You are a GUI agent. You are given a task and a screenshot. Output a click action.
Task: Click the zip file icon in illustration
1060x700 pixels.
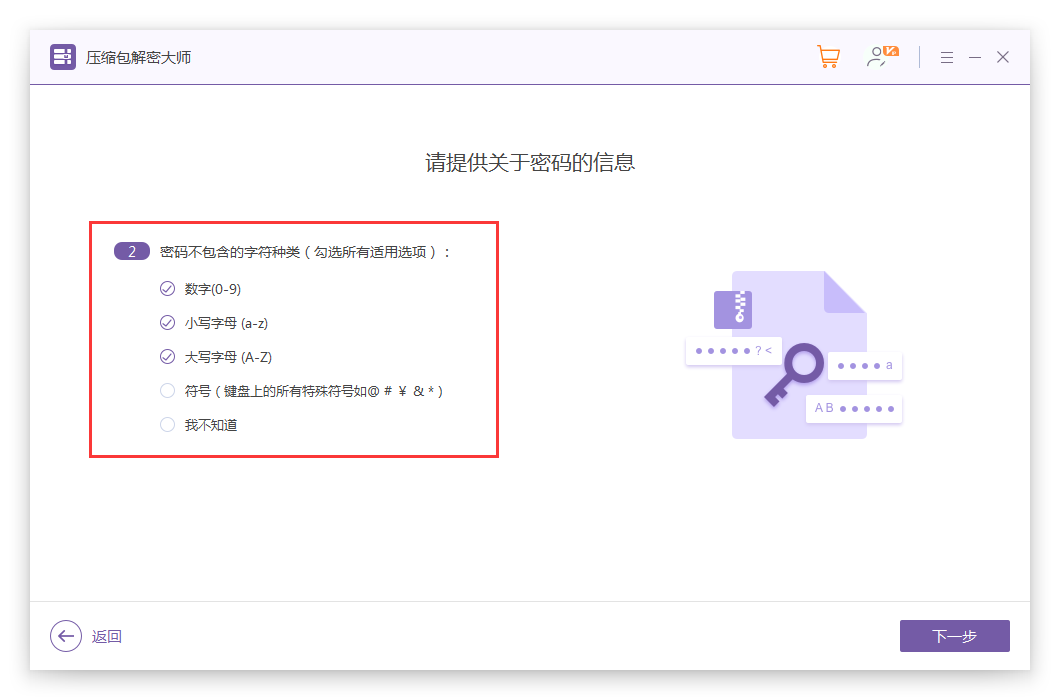pos(732,310)
